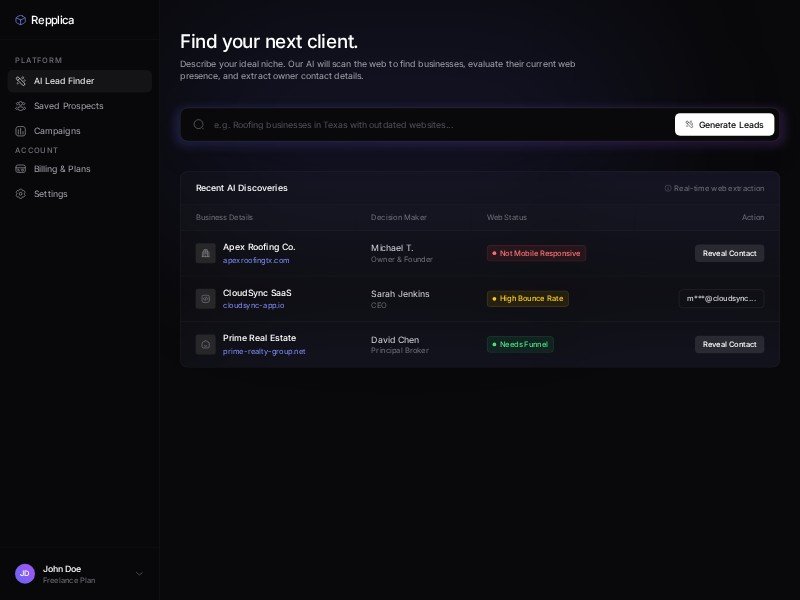Click the Prime Real Estate business icon
Viewport: 800px width, 600px height.
click(206, 344)
